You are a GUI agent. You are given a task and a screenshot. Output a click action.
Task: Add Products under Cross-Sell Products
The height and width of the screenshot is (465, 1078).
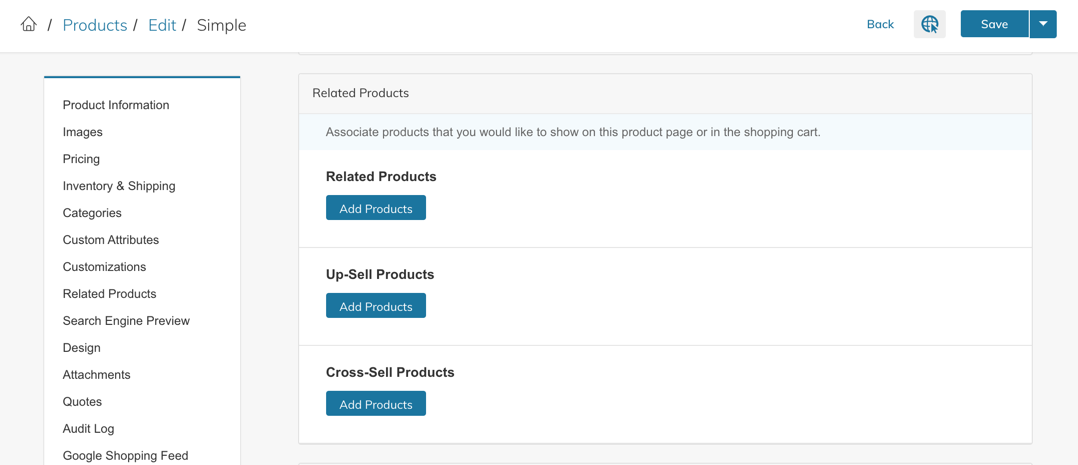coord(375,404)
